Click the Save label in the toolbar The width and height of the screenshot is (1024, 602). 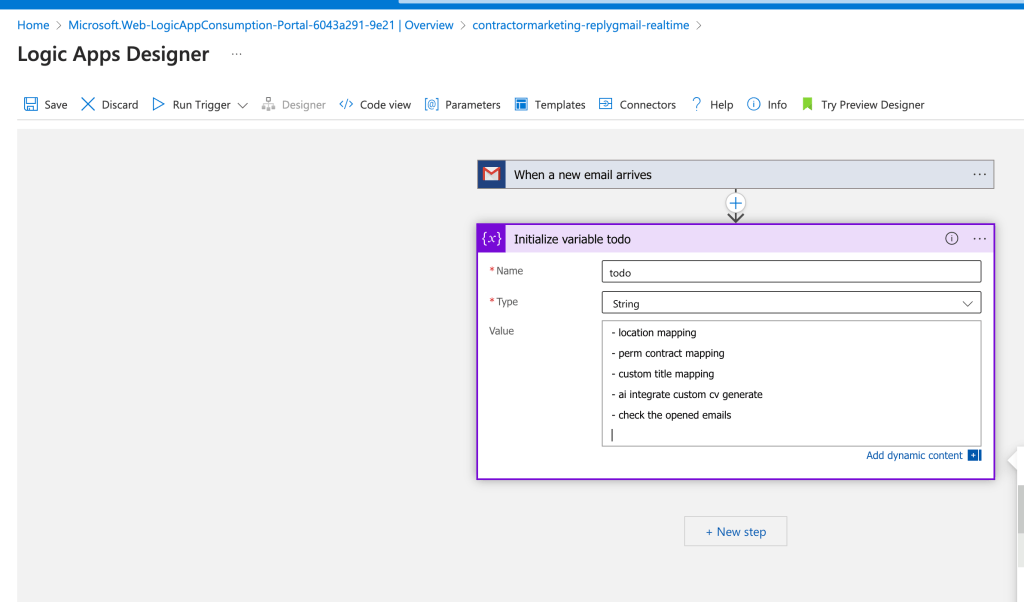[56, 104]
